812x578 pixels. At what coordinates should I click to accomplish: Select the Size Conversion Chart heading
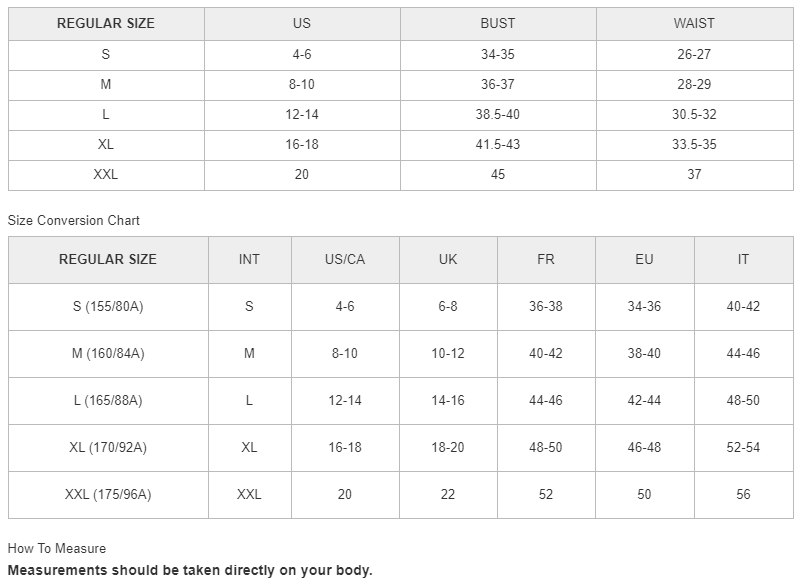(74, 220)
